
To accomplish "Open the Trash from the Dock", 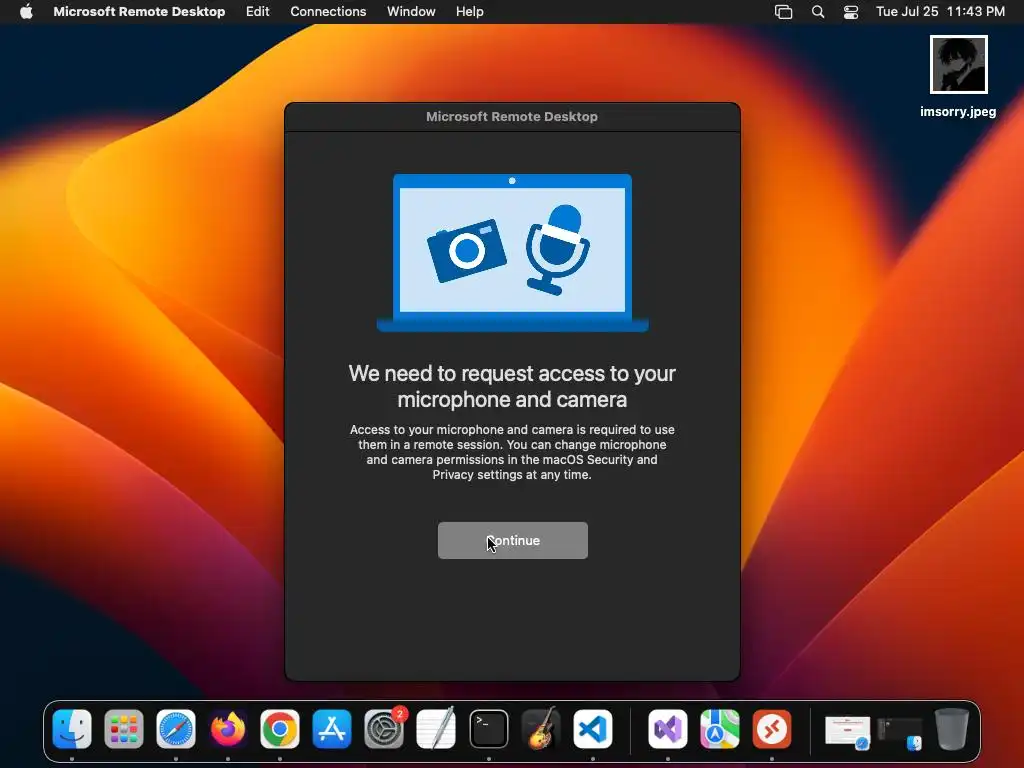I will point(952,728).
